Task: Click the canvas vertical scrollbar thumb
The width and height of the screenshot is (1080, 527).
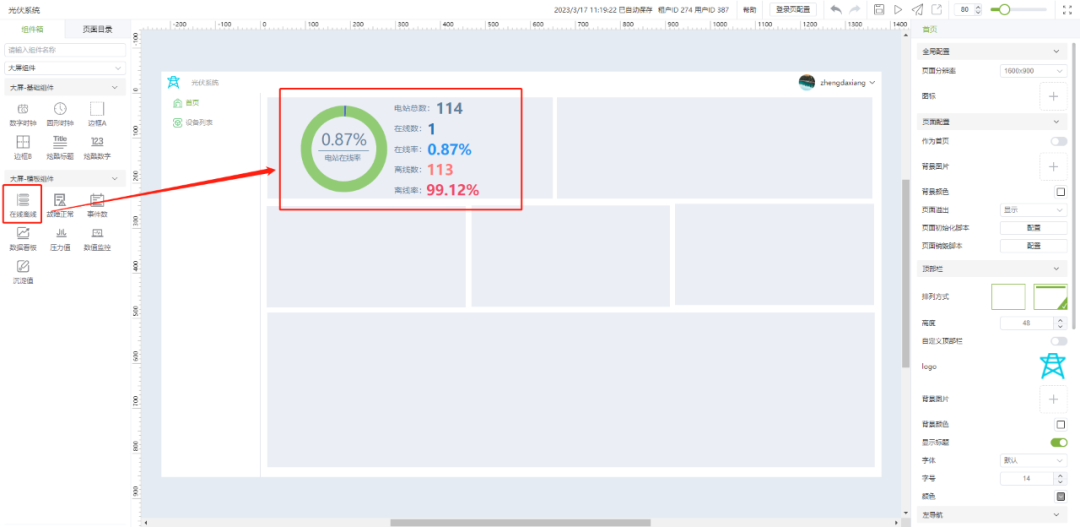Action: tap(905, 273)
